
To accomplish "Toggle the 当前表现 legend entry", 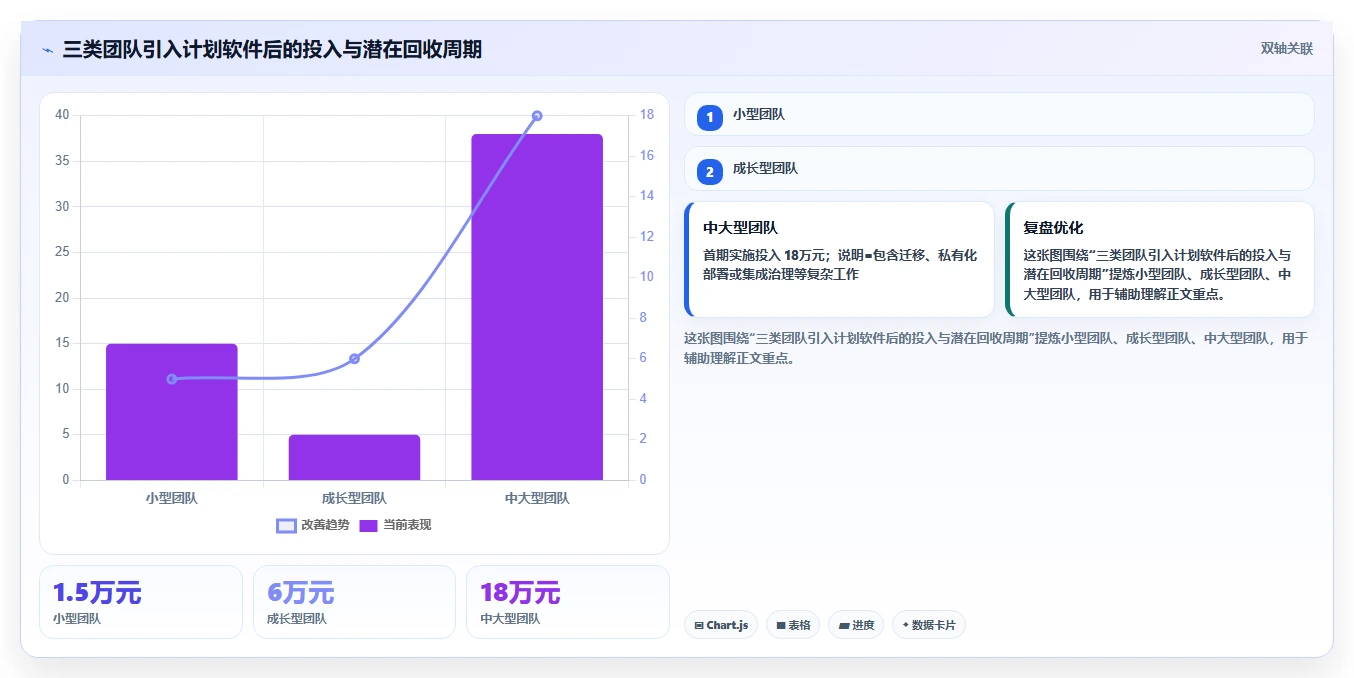I will click(395, 525).
